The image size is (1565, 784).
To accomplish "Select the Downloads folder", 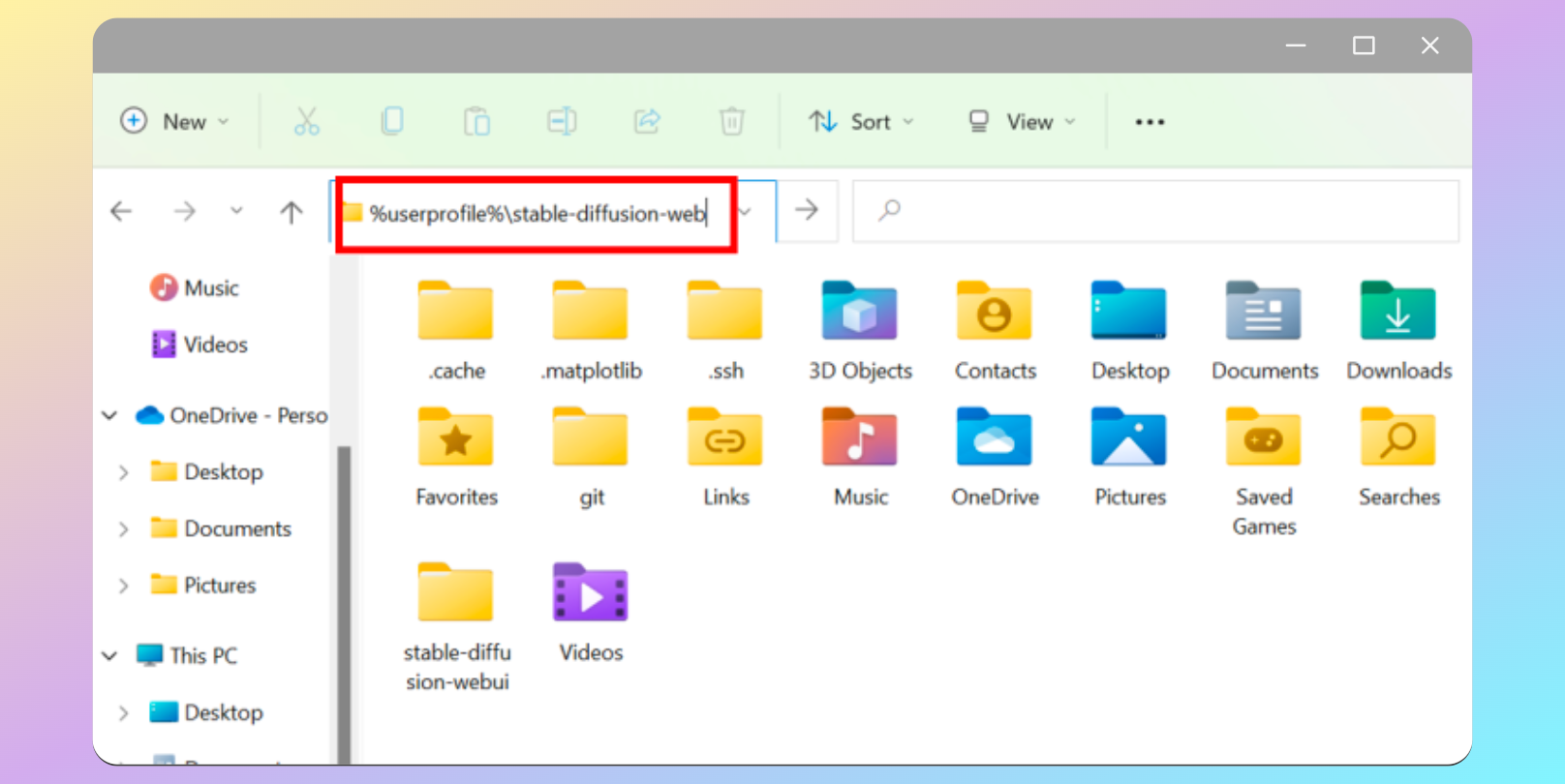I will pos(1398,331).
